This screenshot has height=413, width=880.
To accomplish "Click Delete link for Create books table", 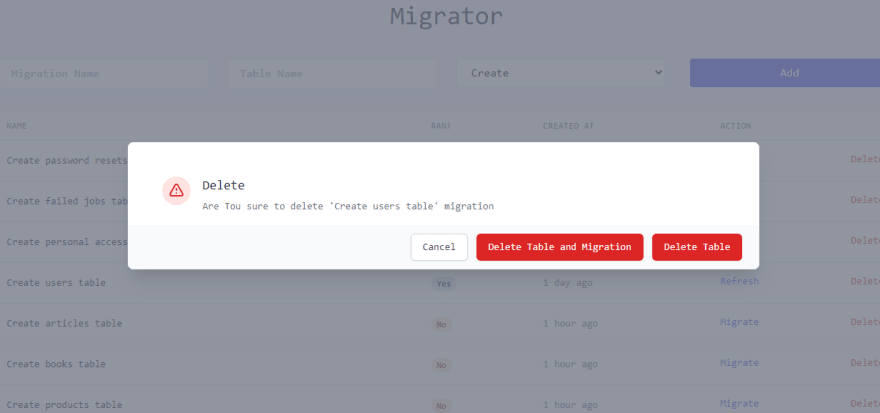I will click(x=865, y=363).
